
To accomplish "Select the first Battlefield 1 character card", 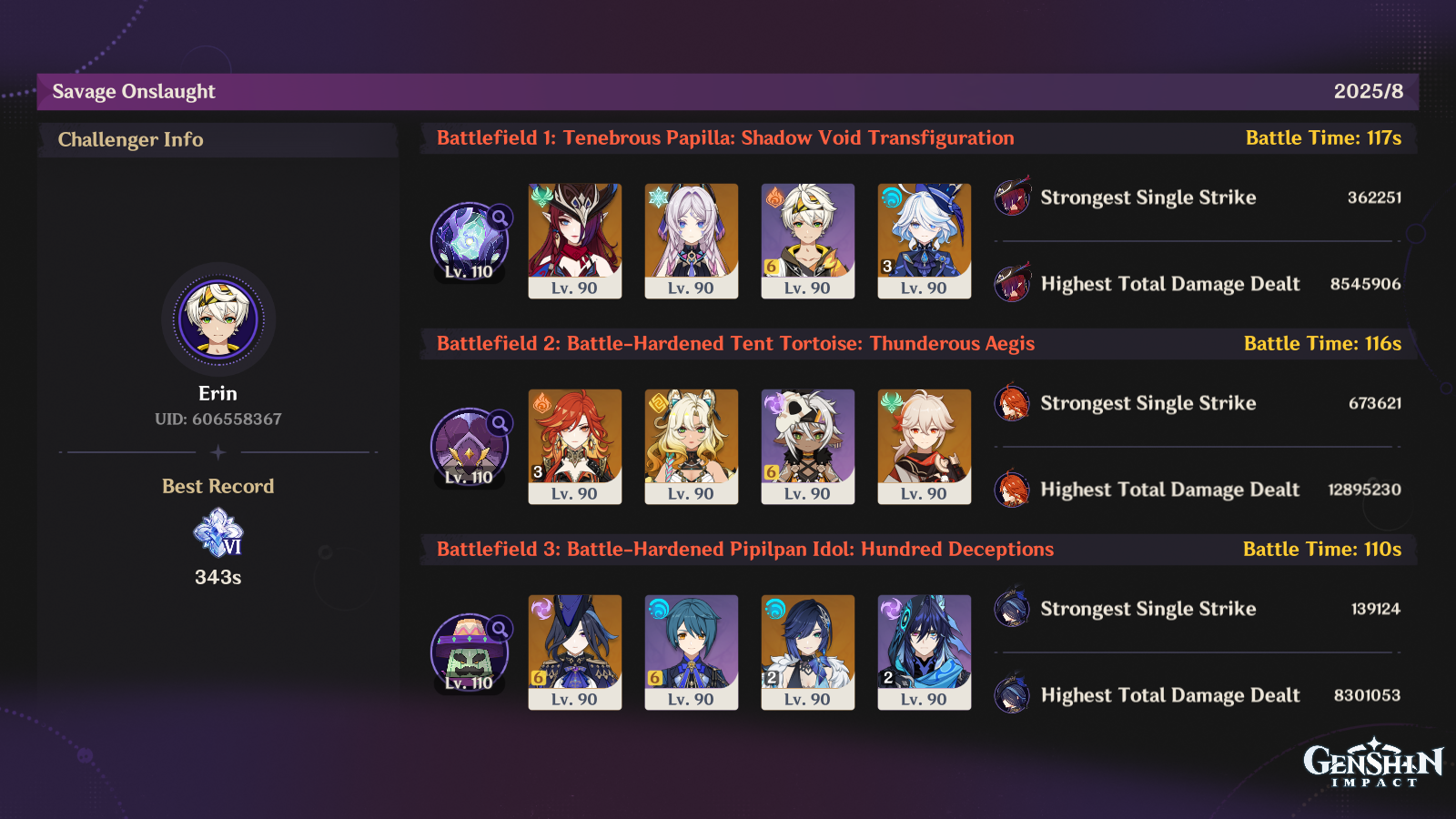I will click(x=575, y=241).
